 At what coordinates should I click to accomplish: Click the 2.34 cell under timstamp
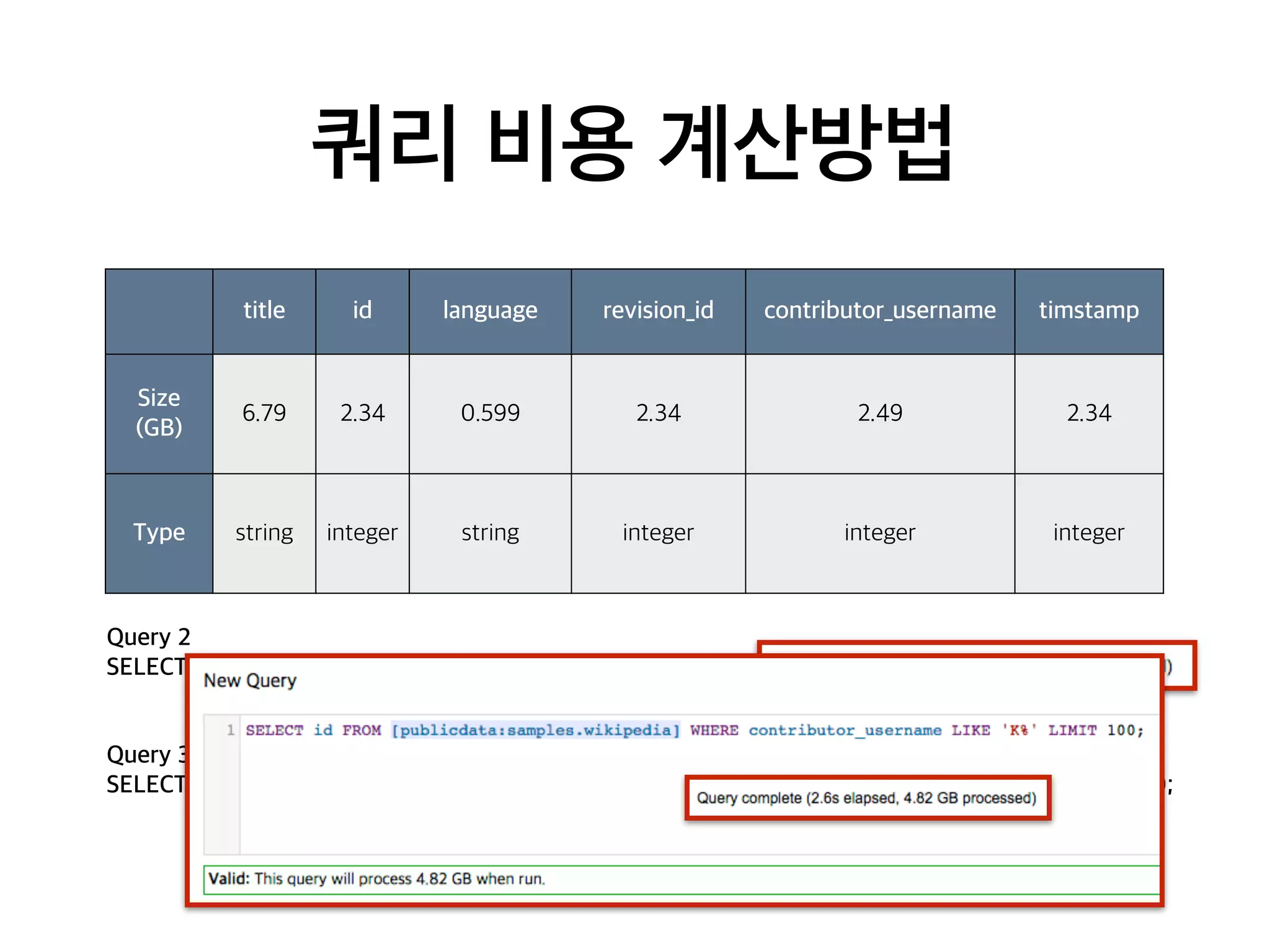tap(1089, 413)
